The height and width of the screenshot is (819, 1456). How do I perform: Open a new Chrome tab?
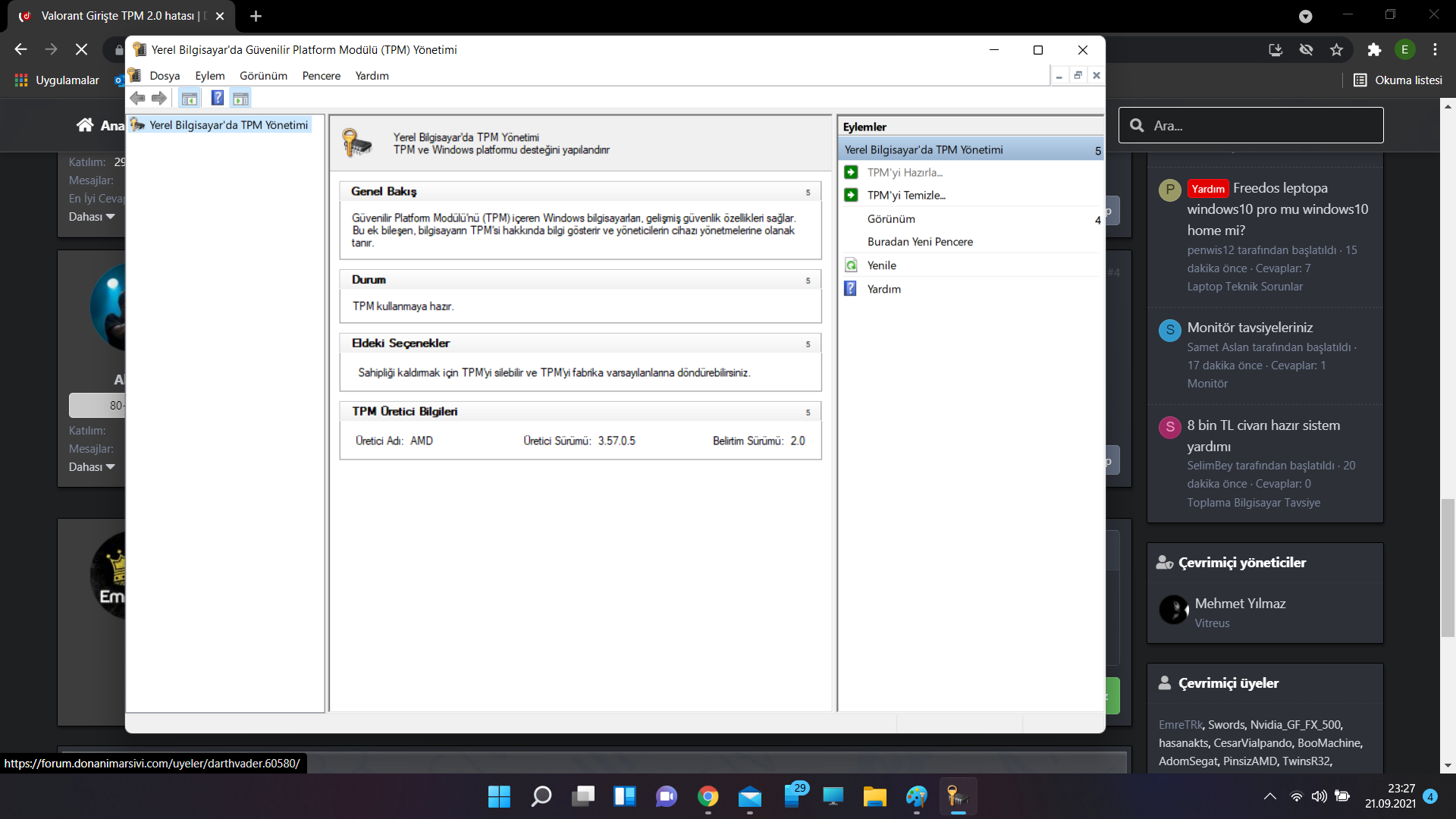[x=256, y=16]
